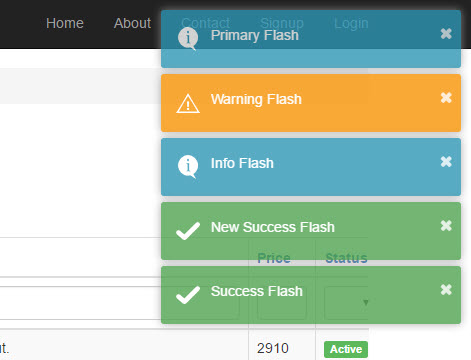This screenshot has width=471, height=360.
Task: Open the Signup nav link
Action: (282, 23)
